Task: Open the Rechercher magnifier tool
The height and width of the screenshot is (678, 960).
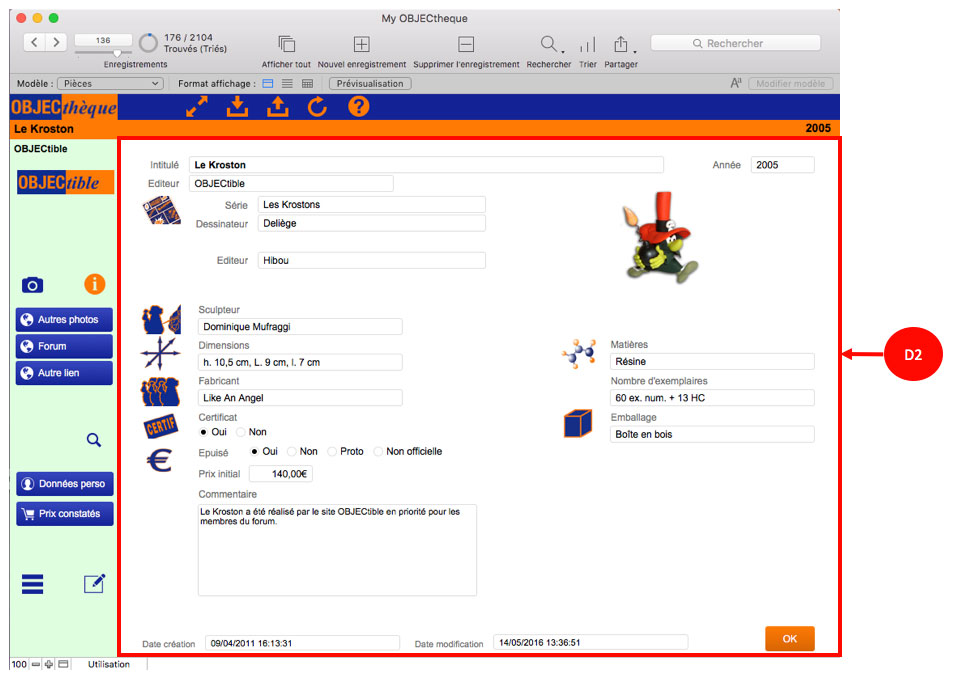Action: [548, 43]
